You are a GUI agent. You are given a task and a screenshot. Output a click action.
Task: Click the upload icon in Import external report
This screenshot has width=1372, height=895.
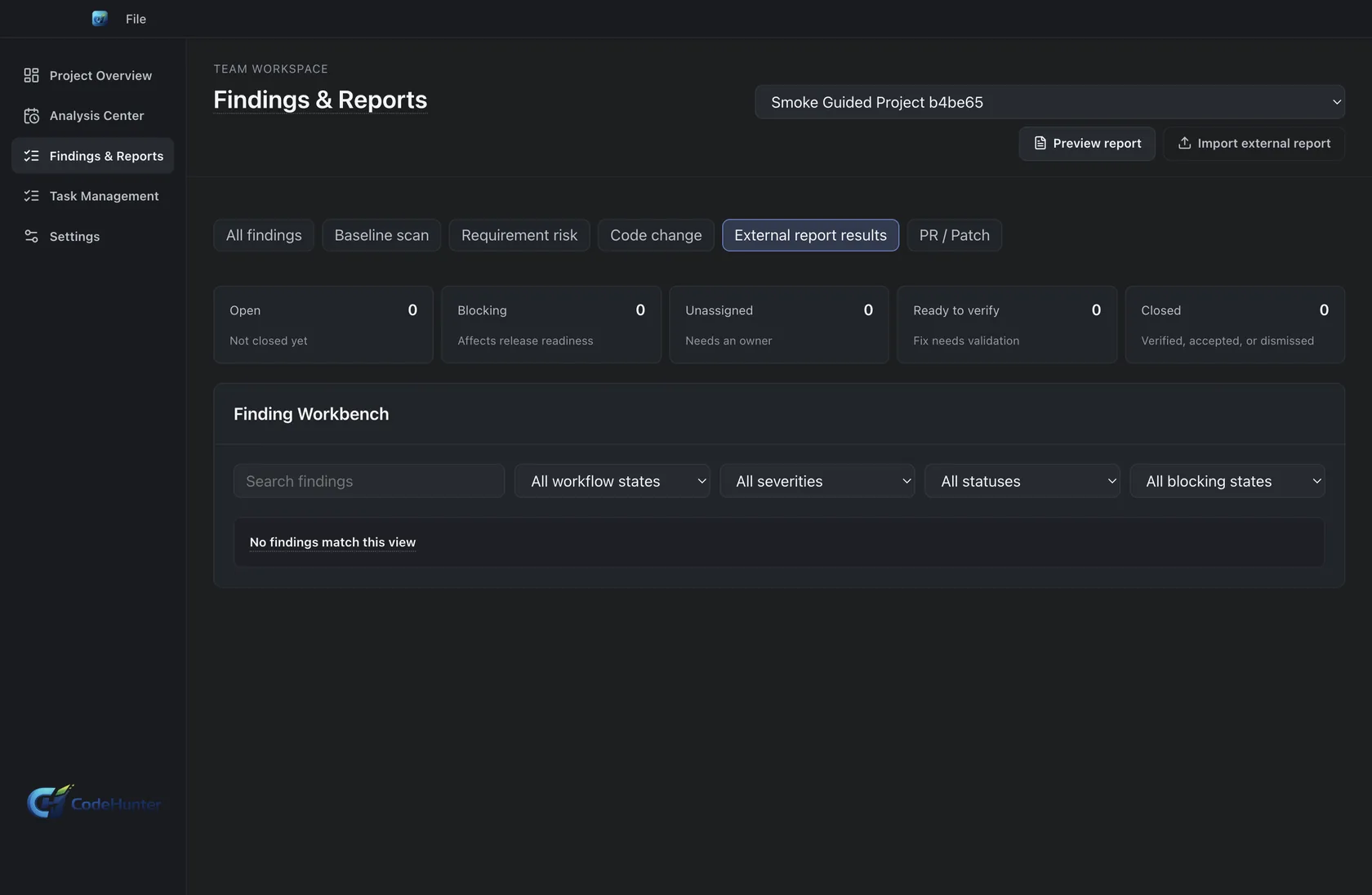(x=1184, y=143)
